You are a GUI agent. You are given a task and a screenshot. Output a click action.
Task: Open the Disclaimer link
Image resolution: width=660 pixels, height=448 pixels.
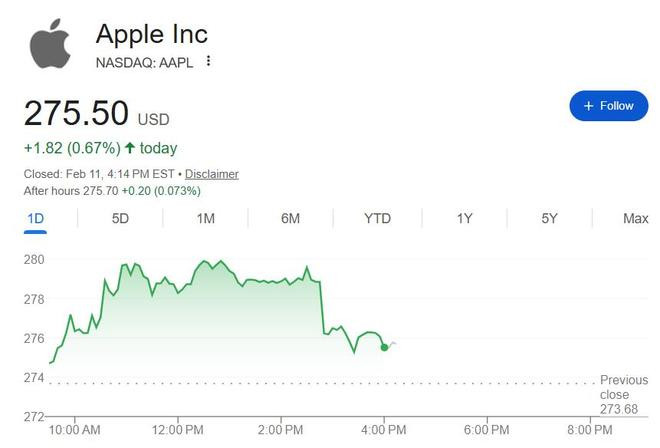click(211, 174)
